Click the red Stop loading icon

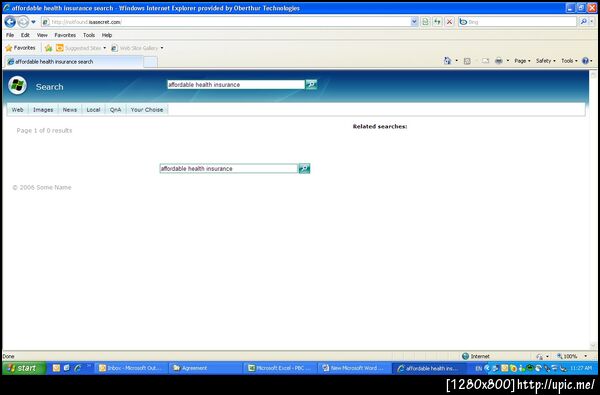tap(450, 22)
